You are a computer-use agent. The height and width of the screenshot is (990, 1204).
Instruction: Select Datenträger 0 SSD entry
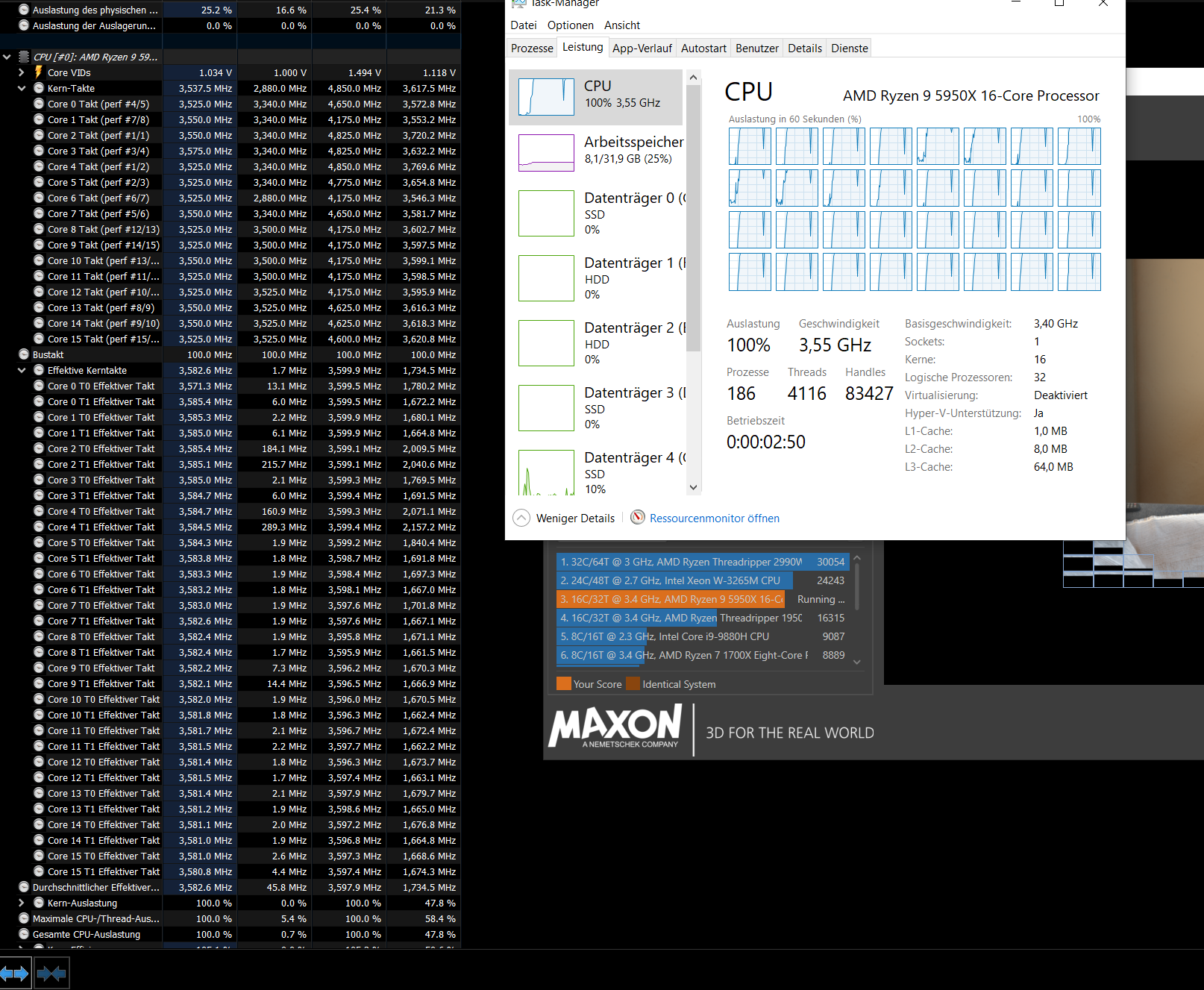(595, 213)
